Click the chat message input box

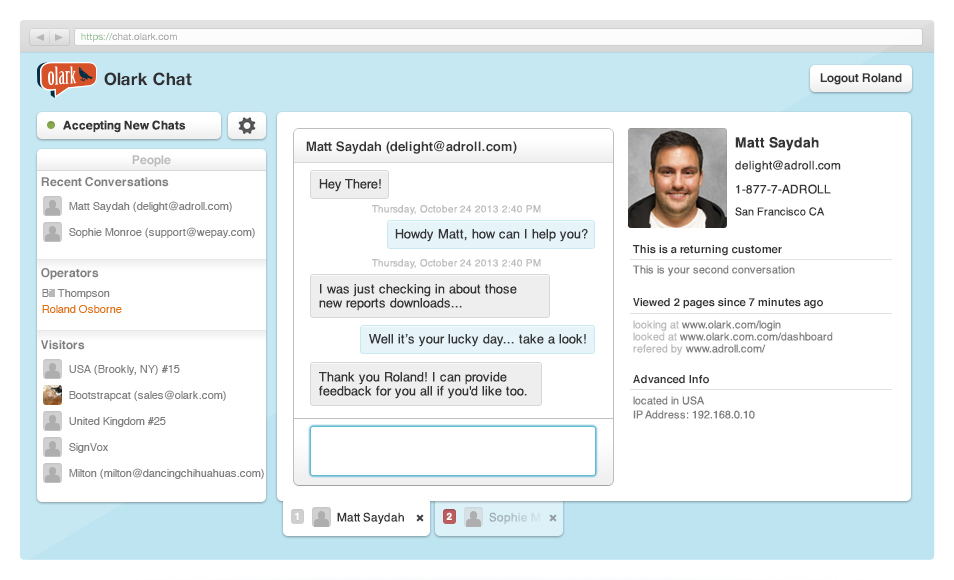tap(452, 451)
